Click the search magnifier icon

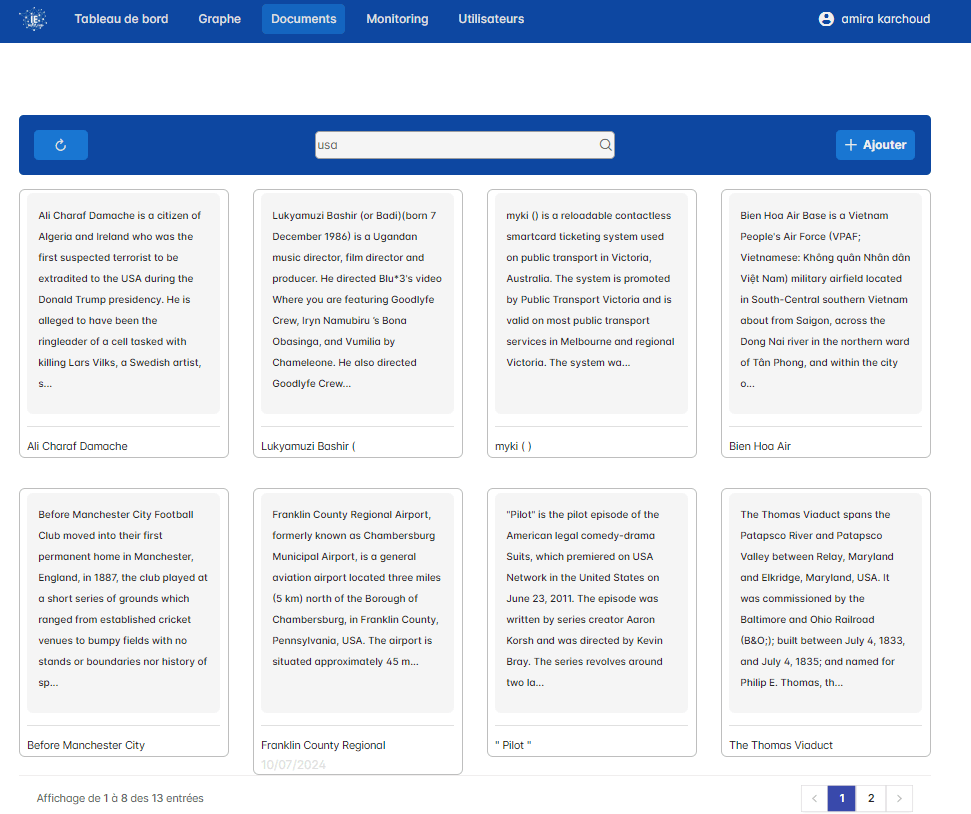[605, 145]
